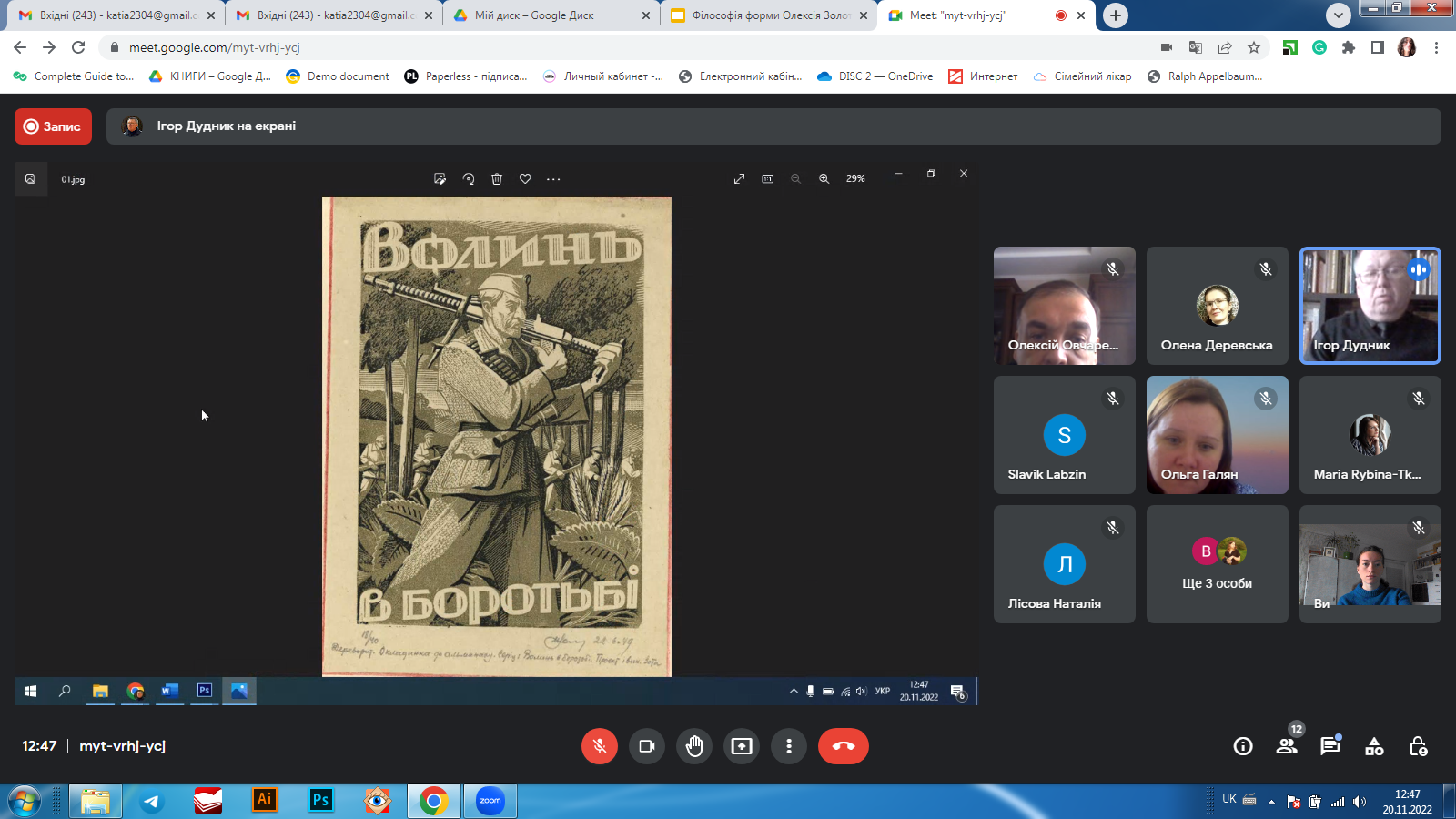Launch Adobe Illustrator from taskbar
The width and height of the screenshot is (1456, 819).
point(265,802)
